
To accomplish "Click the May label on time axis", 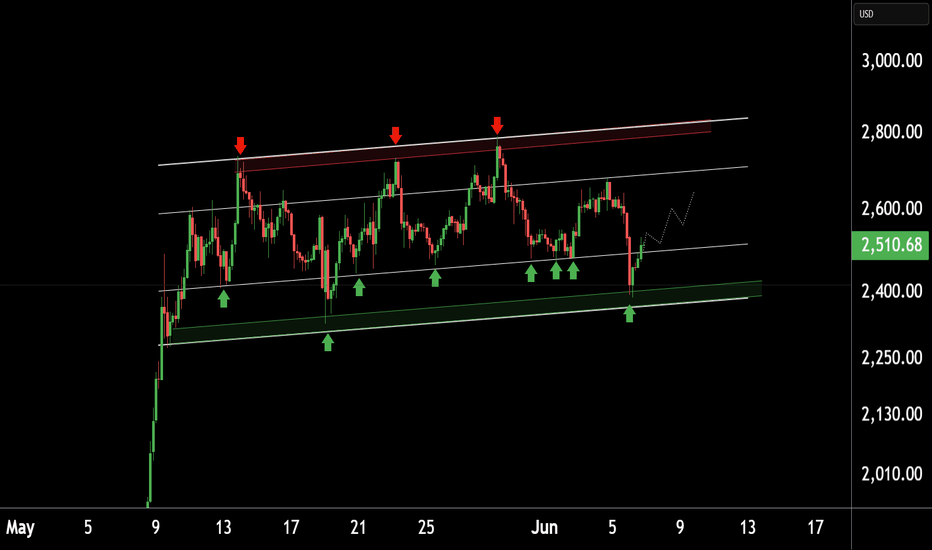I will tap(20, 527).
